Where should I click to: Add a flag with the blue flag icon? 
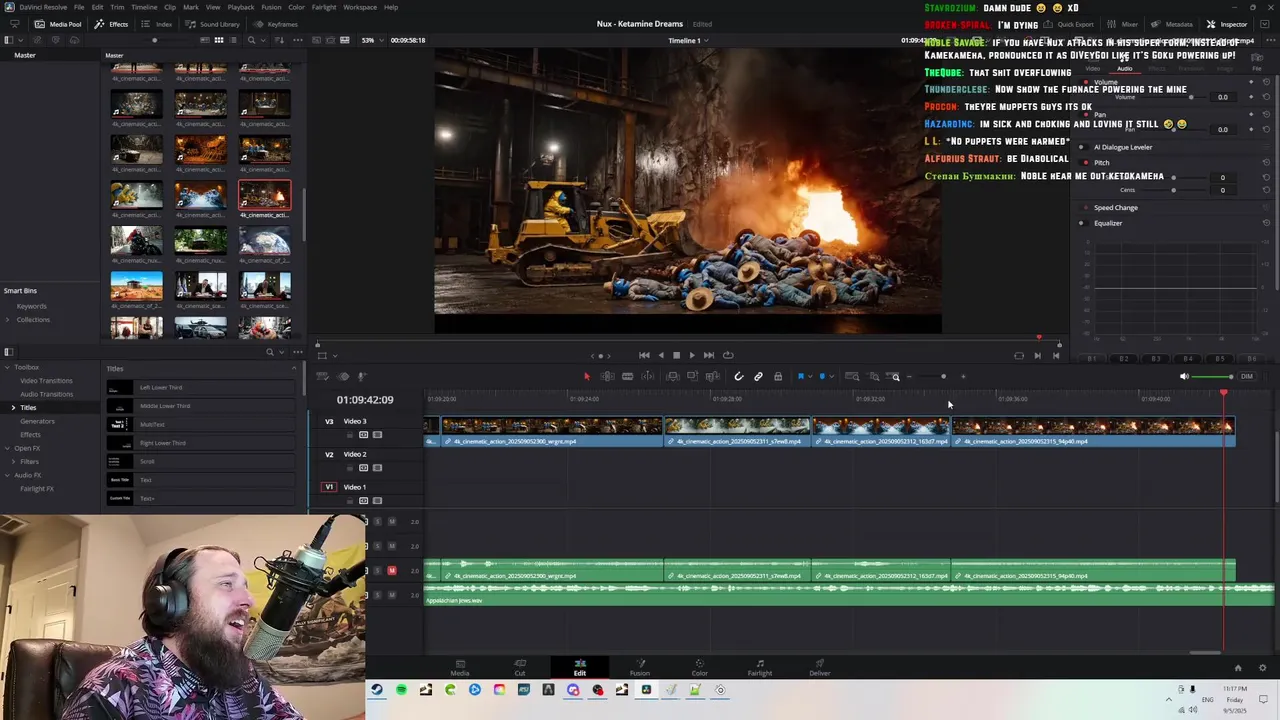click(x=800, y=376)
